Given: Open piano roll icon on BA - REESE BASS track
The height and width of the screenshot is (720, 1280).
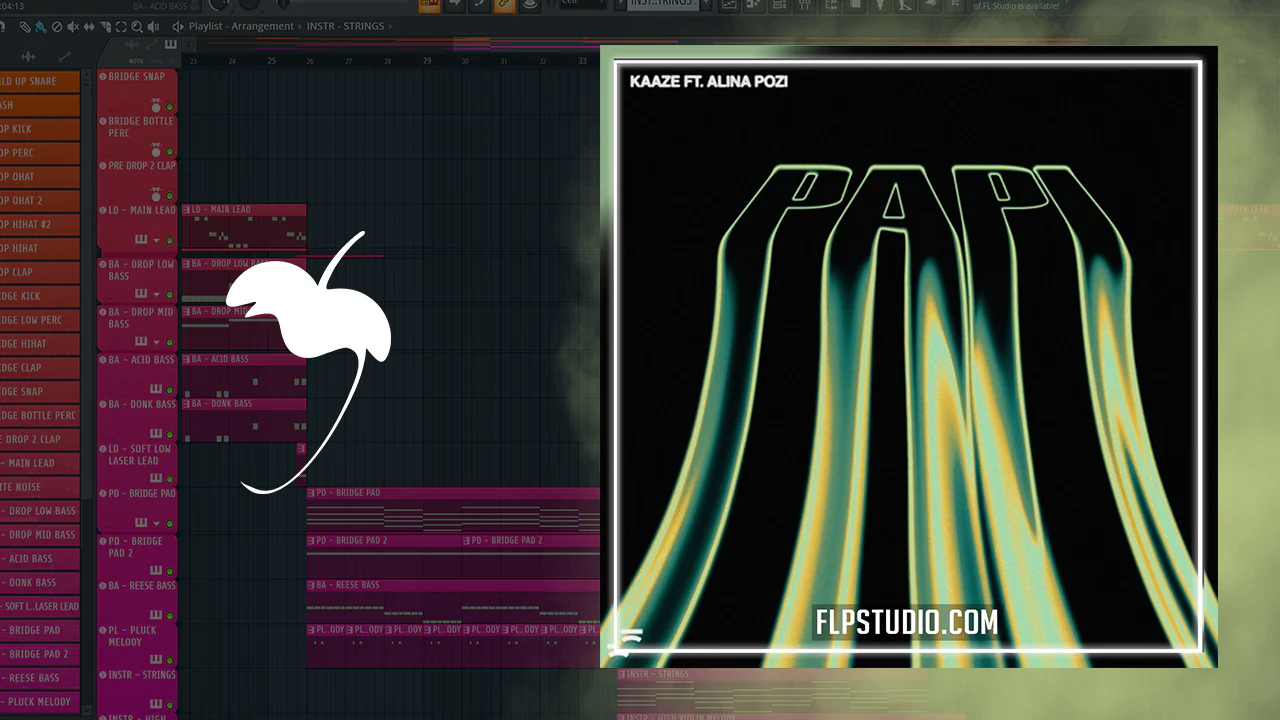Looking at the screenshot, I should tap(156, 614).
